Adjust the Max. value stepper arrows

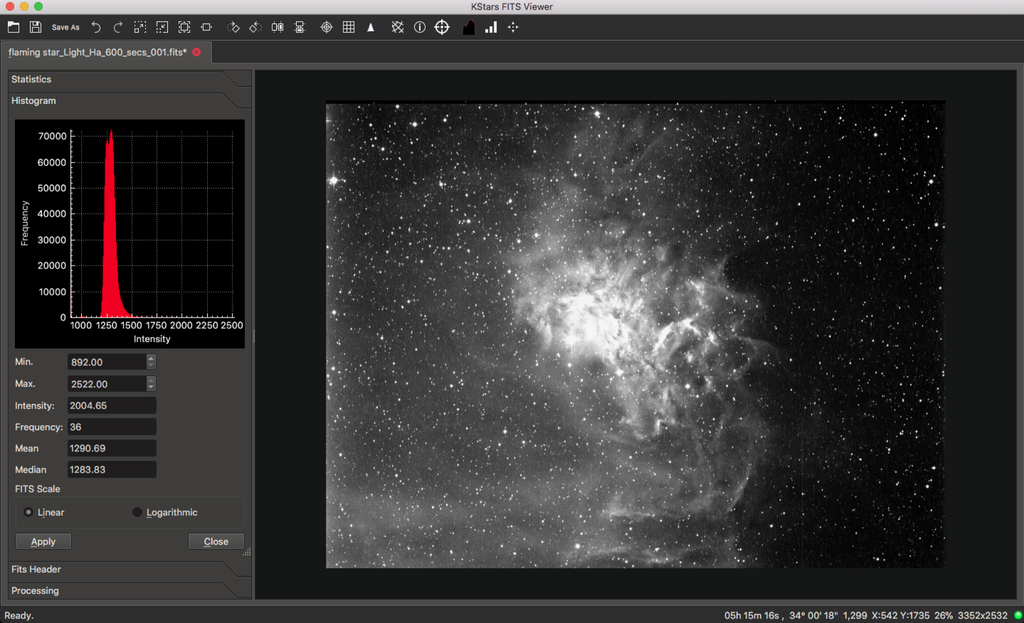click(151, 384)
